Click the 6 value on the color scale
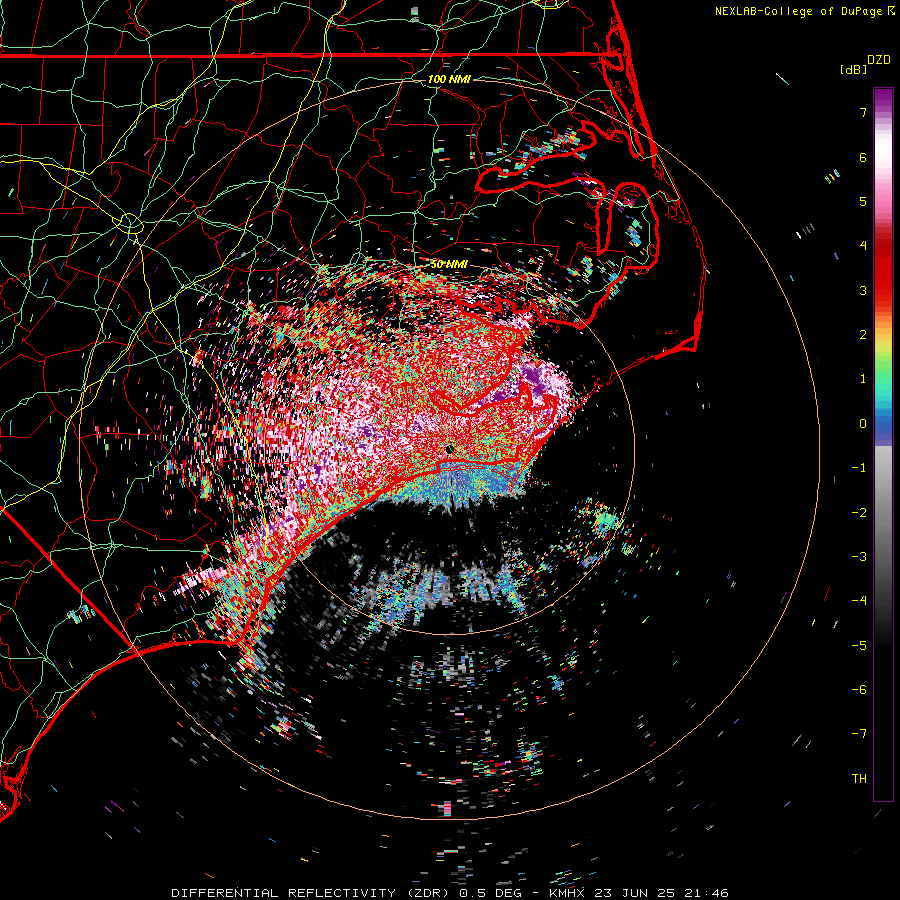This screenshot has height=900, width=900. coord(863,157)
